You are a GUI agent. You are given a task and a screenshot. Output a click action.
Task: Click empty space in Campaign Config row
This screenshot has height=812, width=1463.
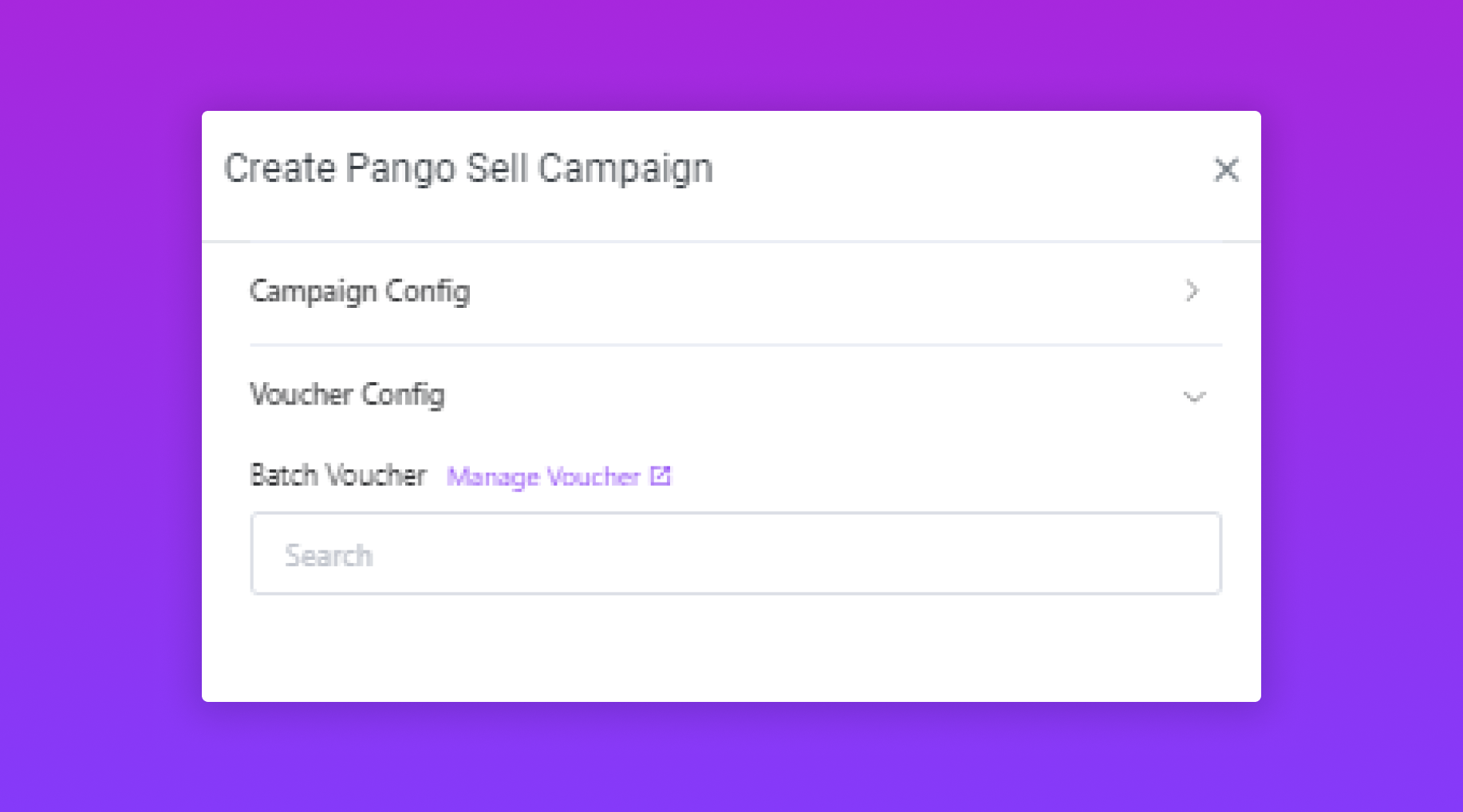(798, 291)
